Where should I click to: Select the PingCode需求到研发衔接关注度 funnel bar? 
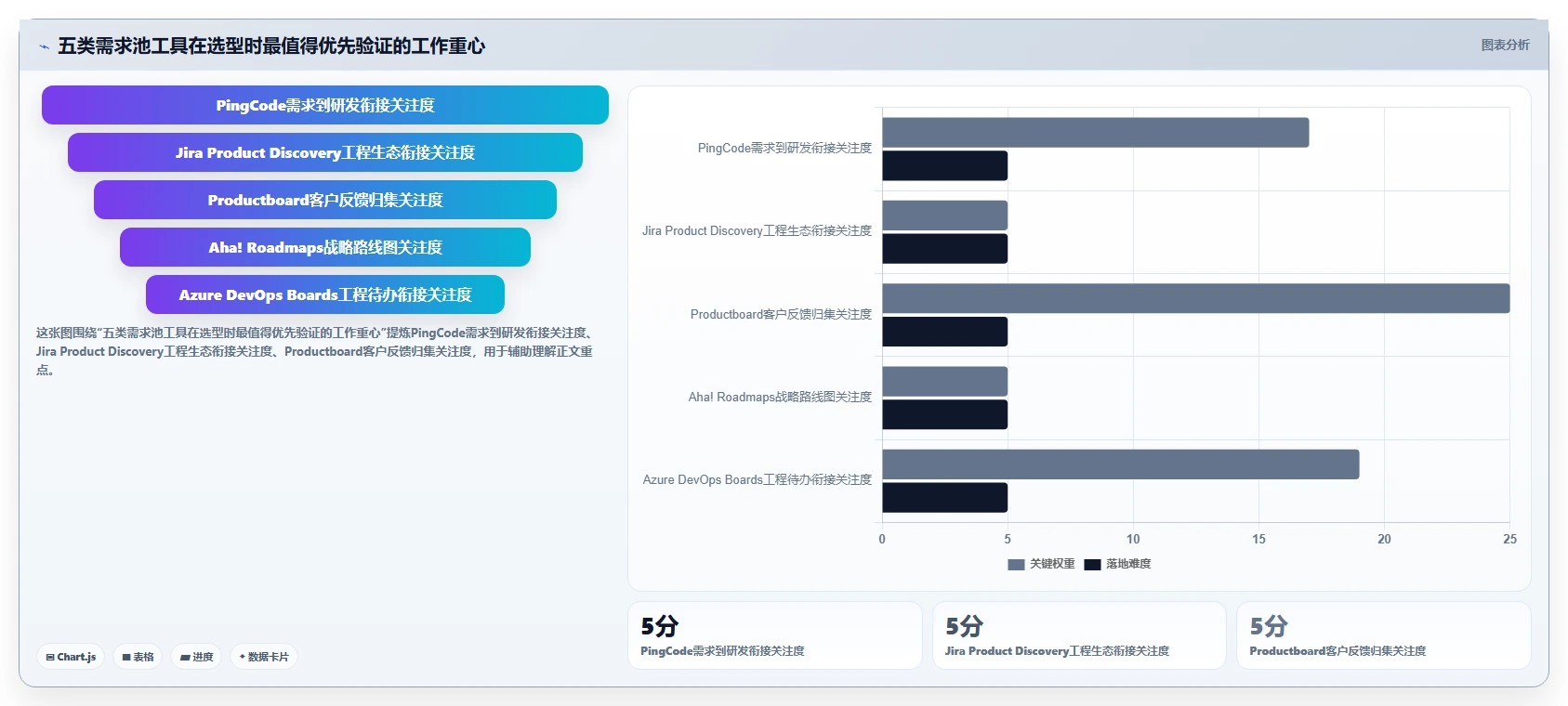tap(325, 105)
